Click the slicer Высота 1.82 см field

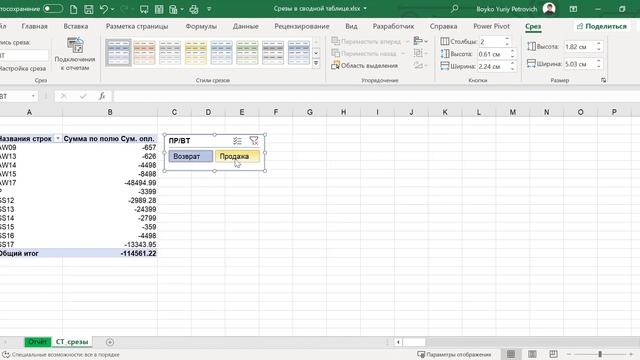tap(580, 47)
